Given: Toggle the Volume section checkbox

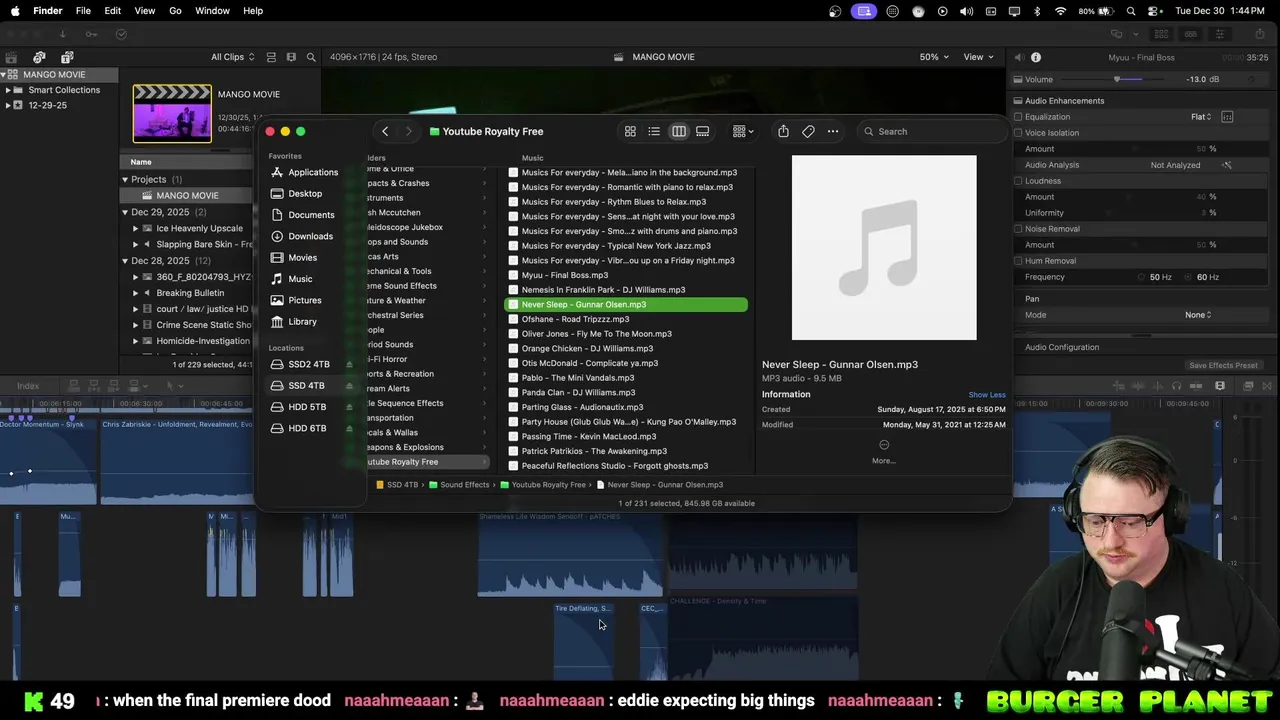Looking at the screenshot, I should point(1018,79).
